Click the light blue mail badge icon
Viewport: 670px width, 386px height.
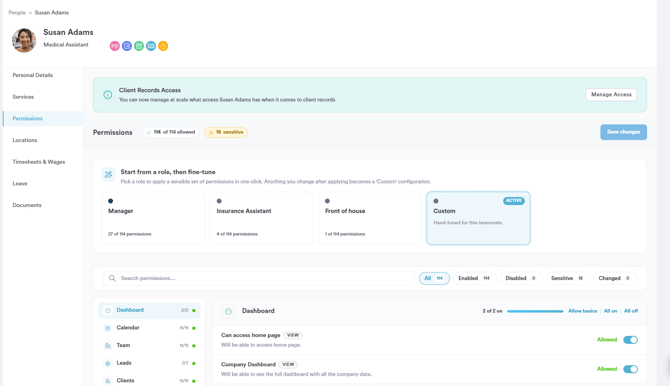(151, 46)
